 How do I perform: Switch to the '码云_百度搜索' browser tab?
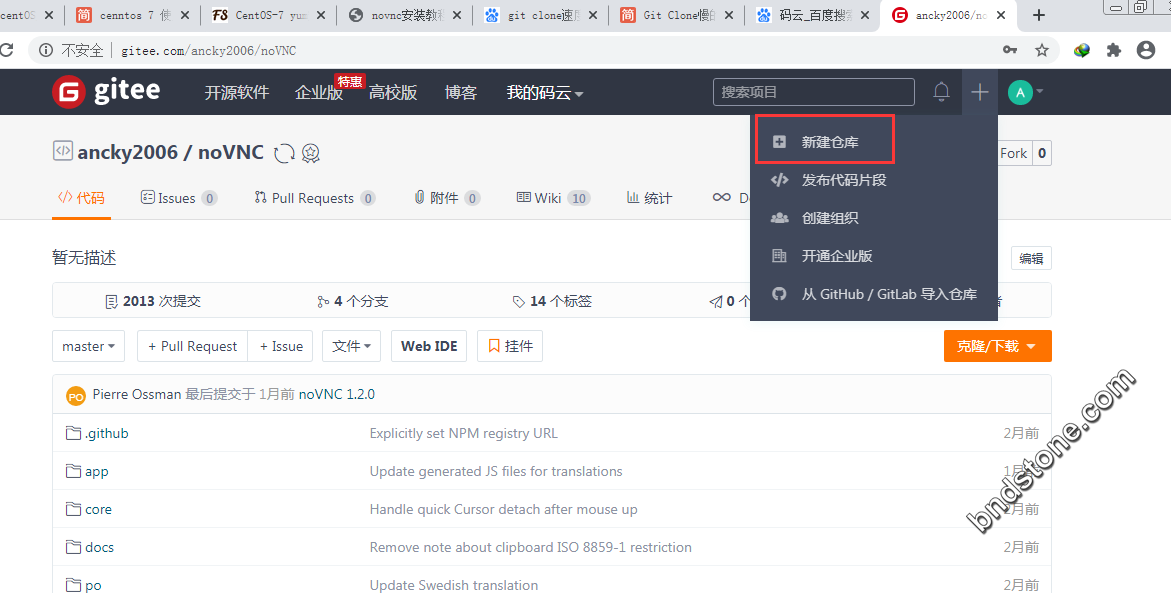pos(812,15)
